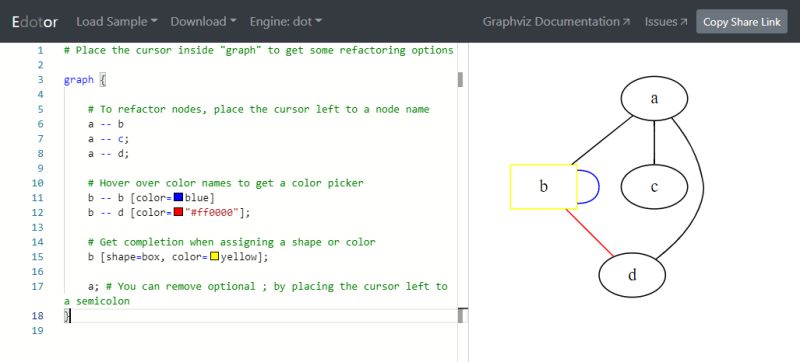800x362 pixels.
Task: Click the red color swatch on line 12
Action: click(179, 212)
